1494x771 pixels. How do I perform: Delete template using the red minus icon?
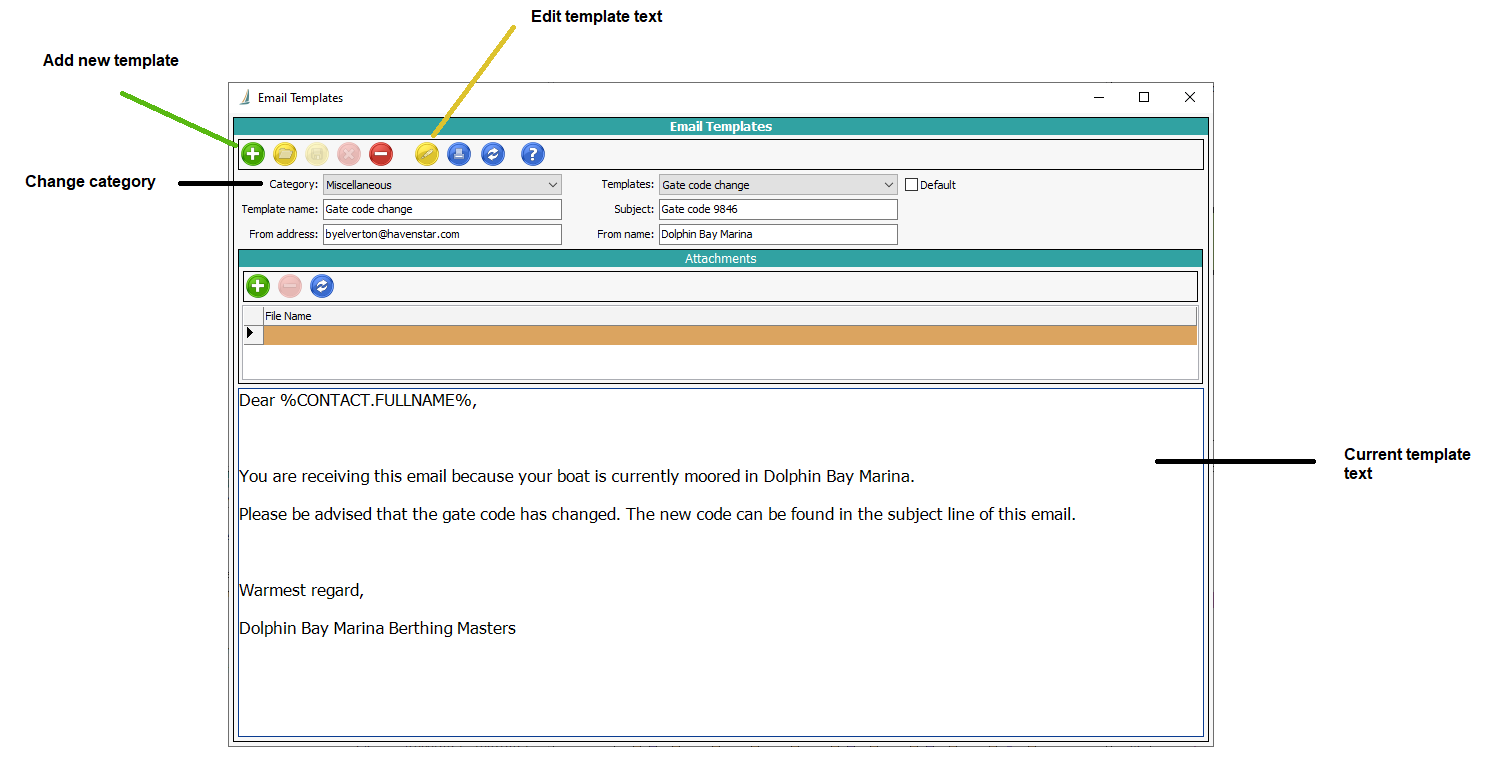(381, 154)
